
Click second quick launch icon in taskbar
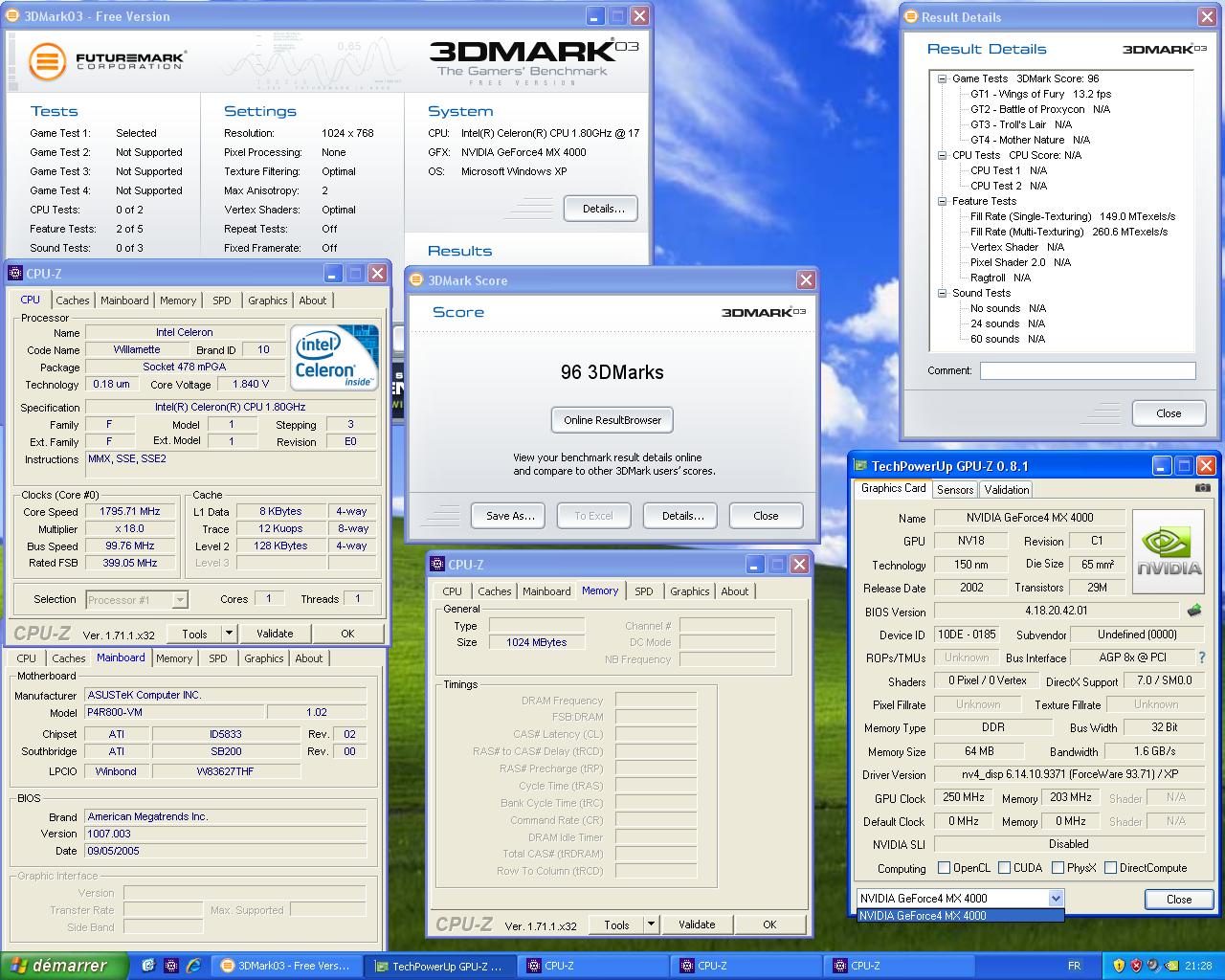(170, 966)
